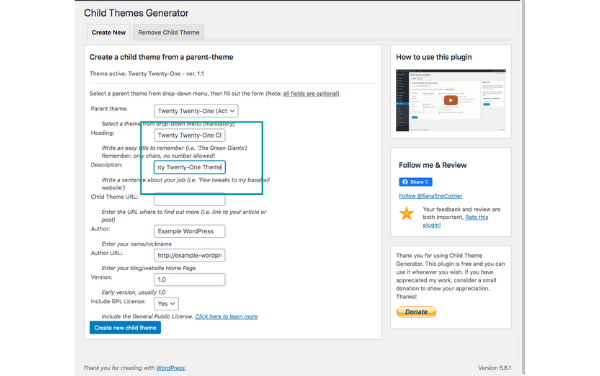600x376 pixels.
Task: Focus the Heading input field
Action: click(189, 135)
